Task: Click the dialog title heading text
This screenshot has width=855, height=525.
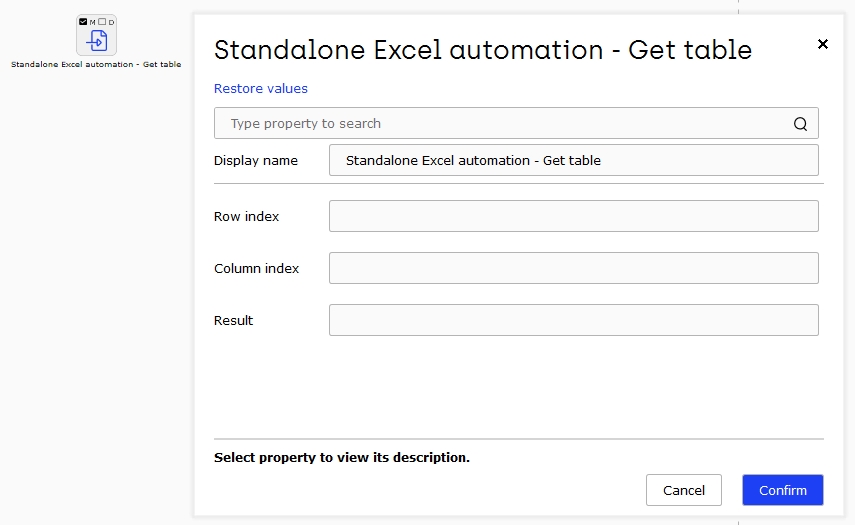Action: 483,50
